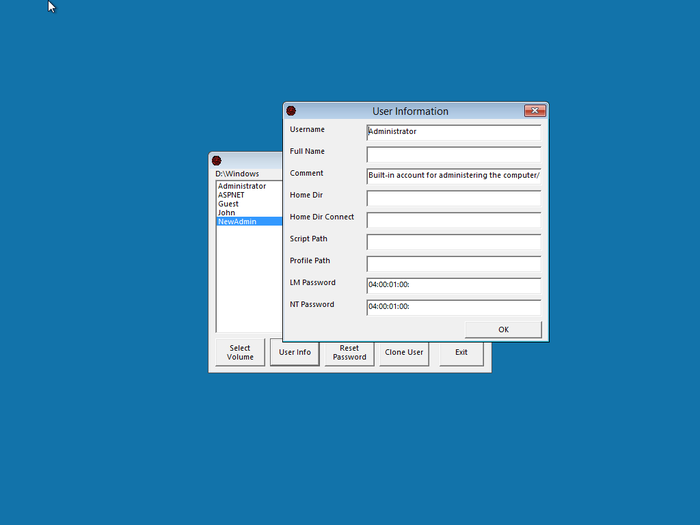Exit the application via Exit button
The width and height of the screenshot is (700, 525).
coord(461,352)
